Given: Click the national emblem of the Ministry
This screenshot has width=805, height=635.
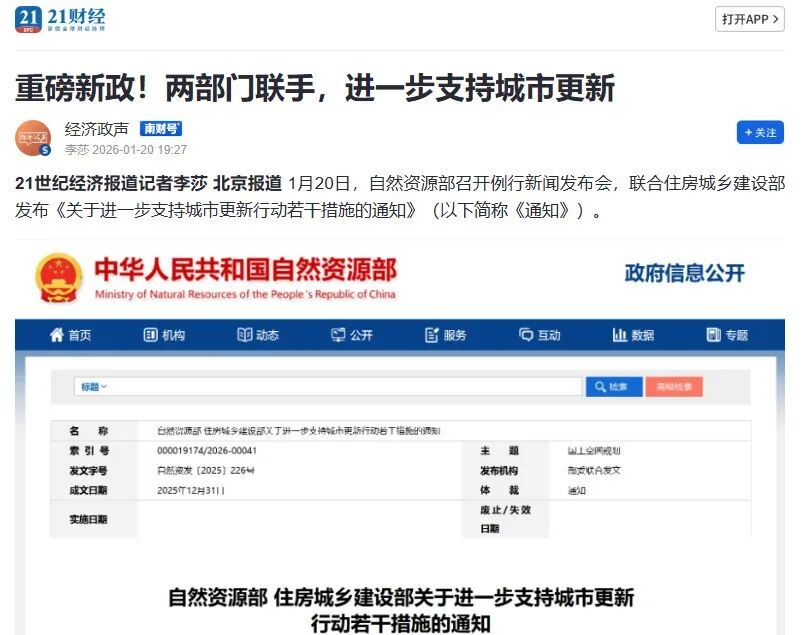Looking at the screenshot, I should click(59, 277).
